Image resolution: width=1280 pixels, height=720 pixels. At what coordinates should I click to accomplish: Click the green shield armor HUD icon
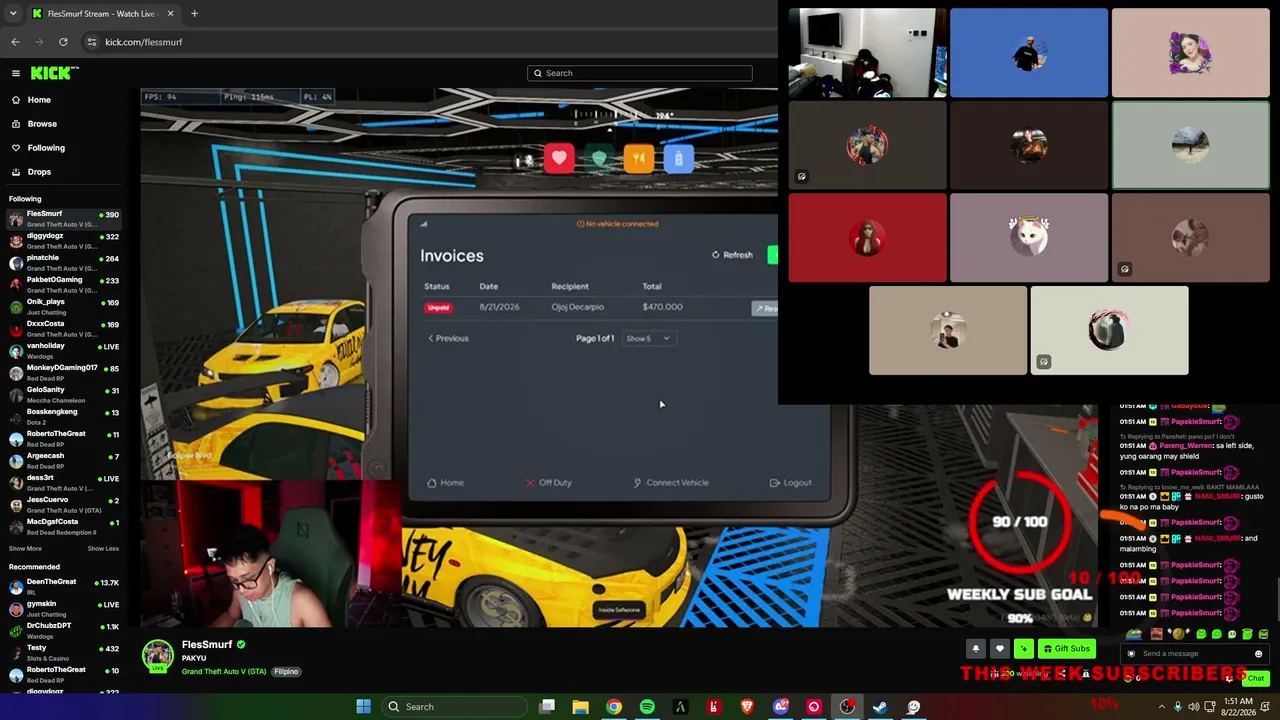tap(598, 158)
